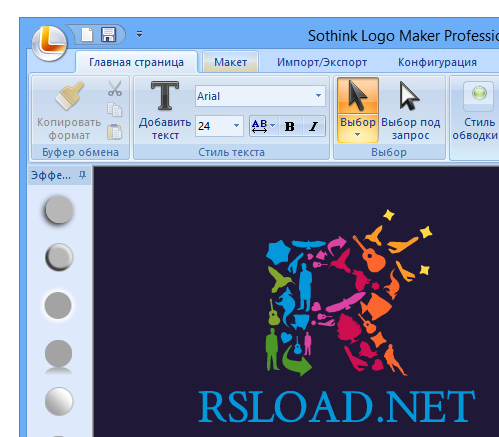This screenshot has height=437, width=499.
Task: Create a new document from quick access
Action: coord(87,35)
